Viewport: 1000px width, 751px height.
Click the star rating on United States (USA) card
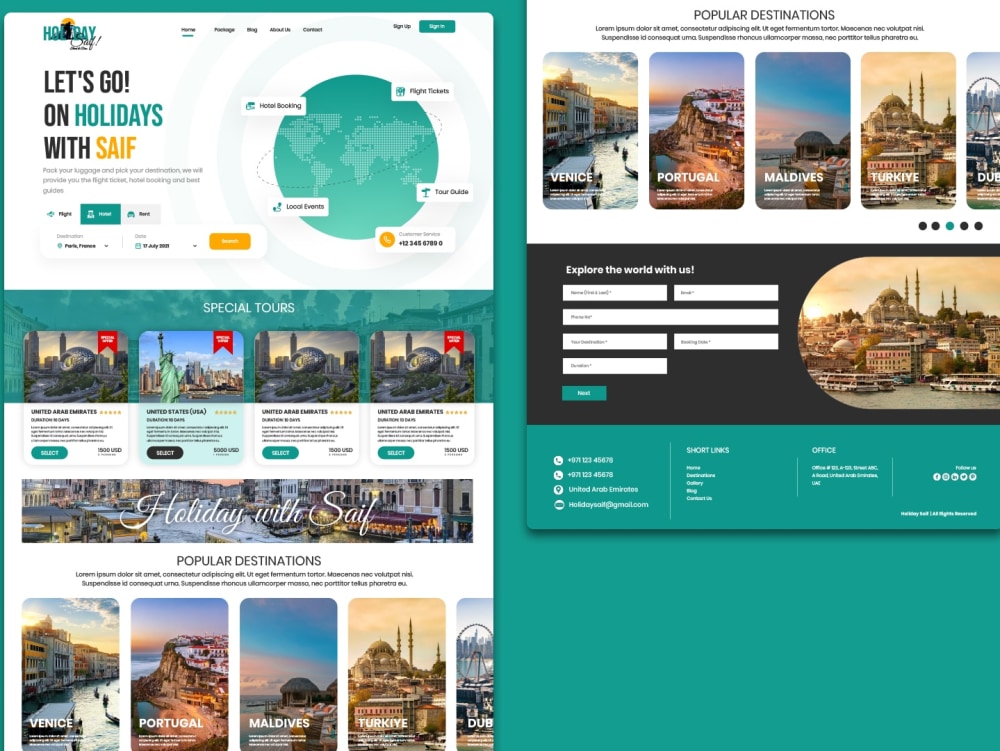pos(226,412)
